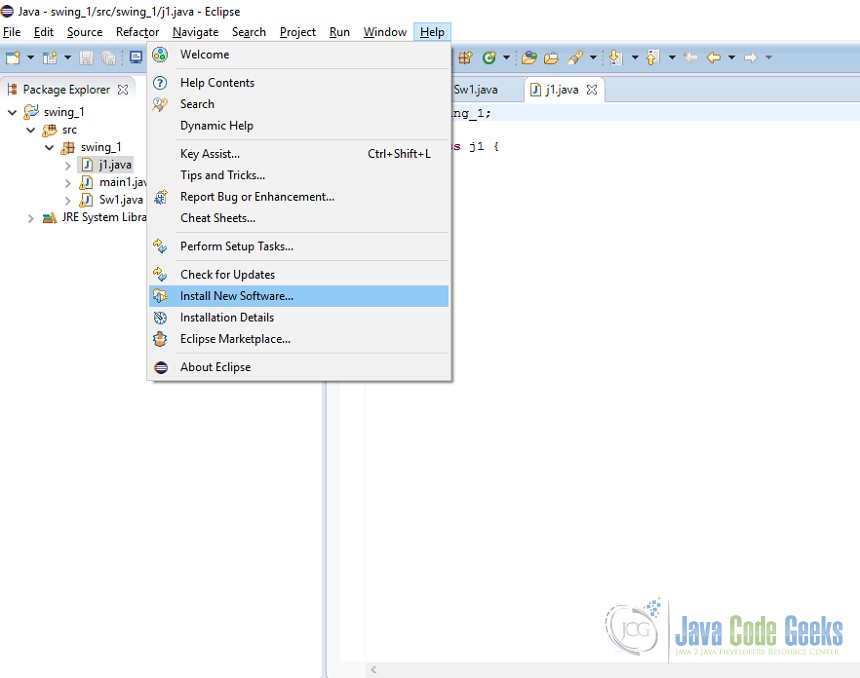
Task: Click the horizontal editor scrollbar arrow
Action: [373, 669]
